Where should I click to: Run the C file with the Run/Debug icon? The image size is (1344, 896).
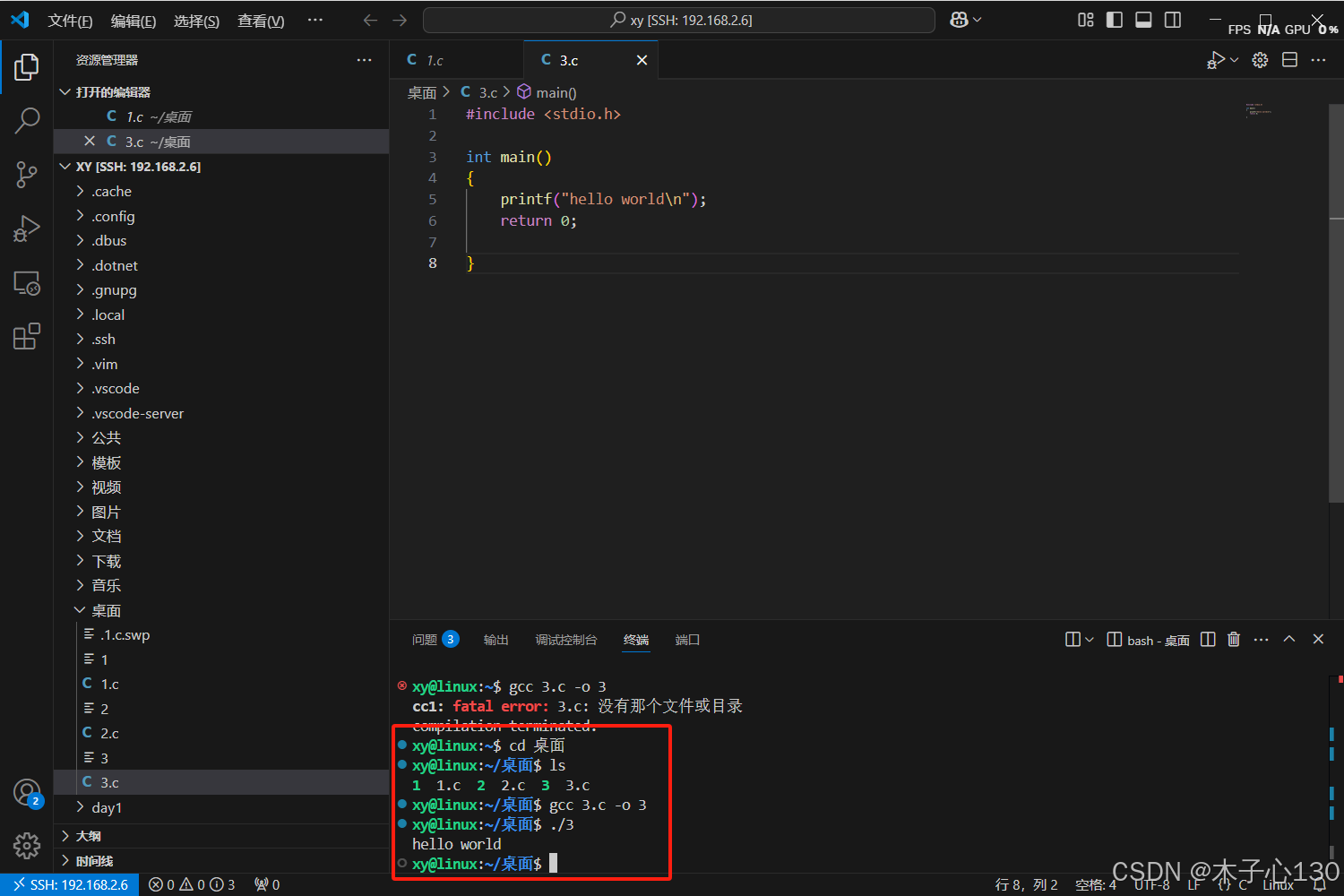(x=1217, y=59)
